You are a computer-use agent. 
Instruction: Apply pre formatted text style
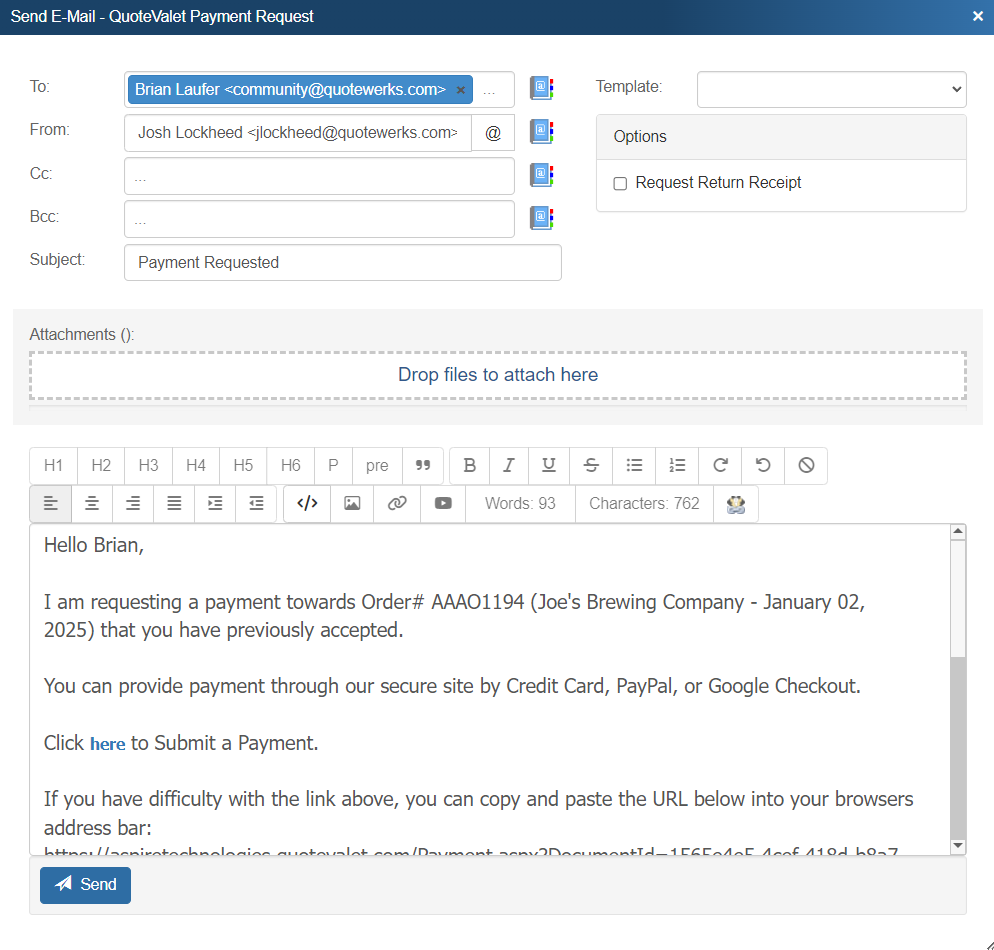click(377, 465)
